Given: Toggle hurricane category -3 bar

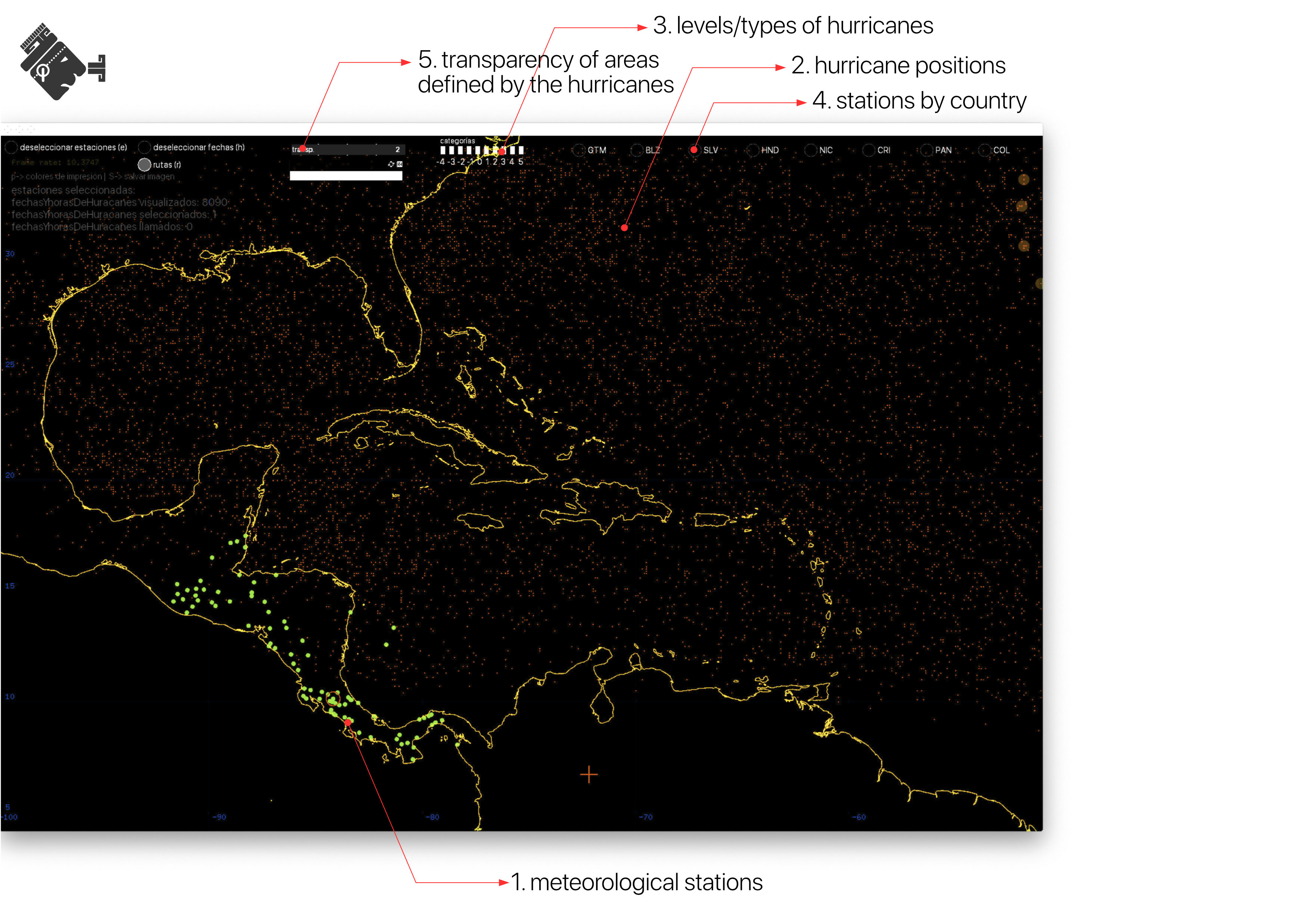Looking at the screenshot, I should pos(452,150).
